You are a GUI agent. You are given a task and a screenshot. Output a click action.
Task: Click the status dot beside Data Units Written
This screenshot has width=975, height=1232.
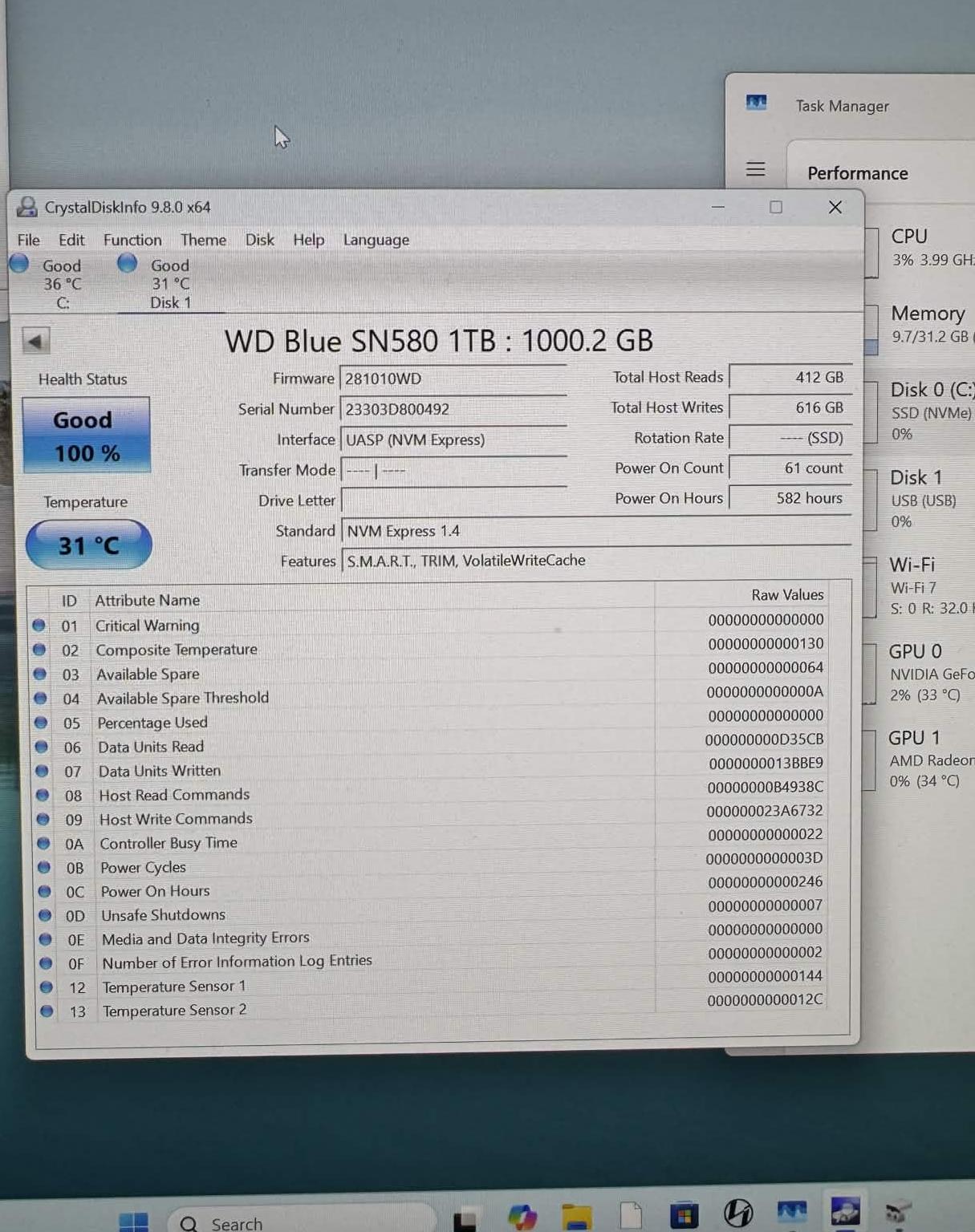[42, 771]
